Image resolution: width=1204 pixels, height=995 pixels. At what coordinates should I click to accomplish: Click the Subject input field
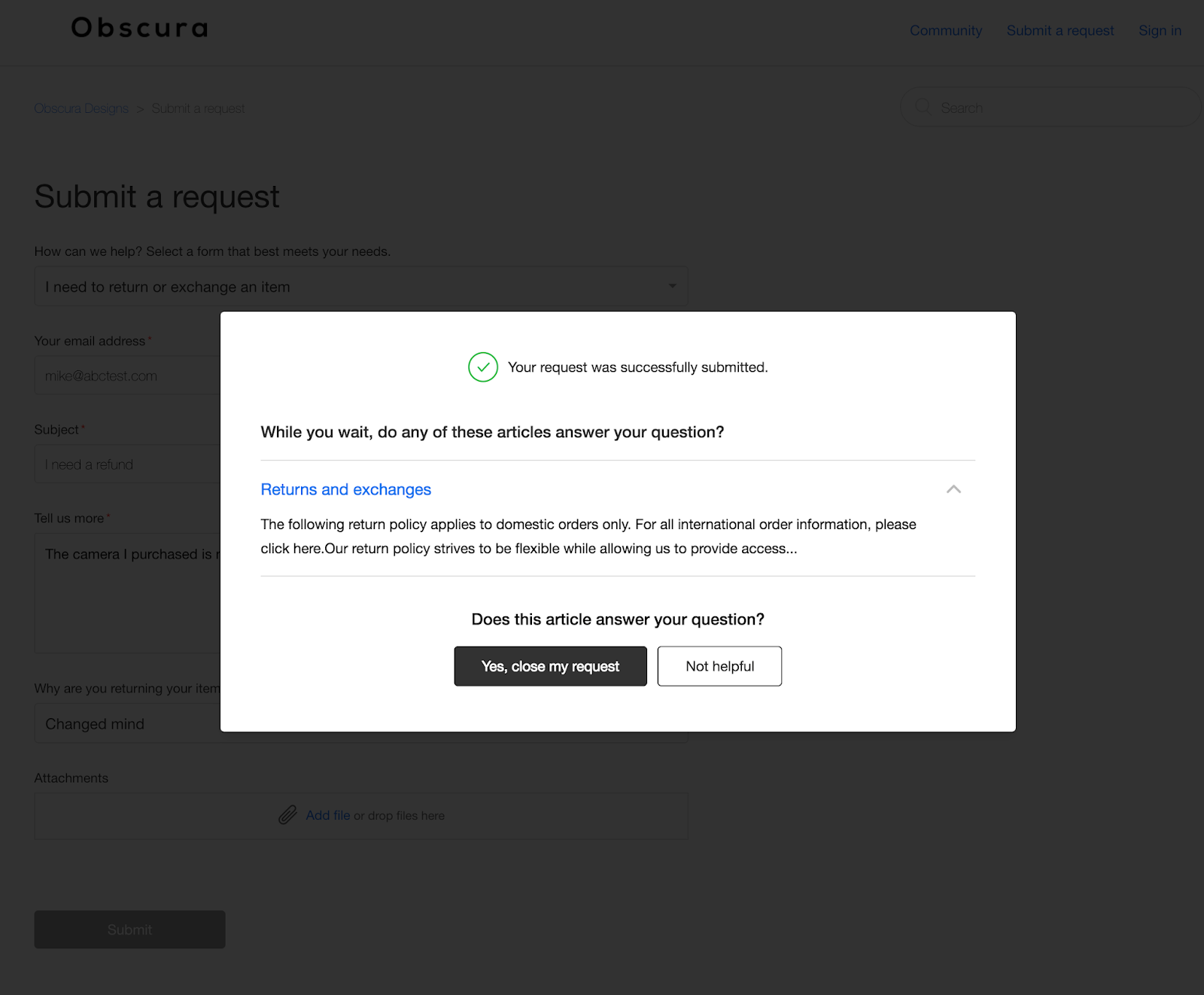pos(128,464)
